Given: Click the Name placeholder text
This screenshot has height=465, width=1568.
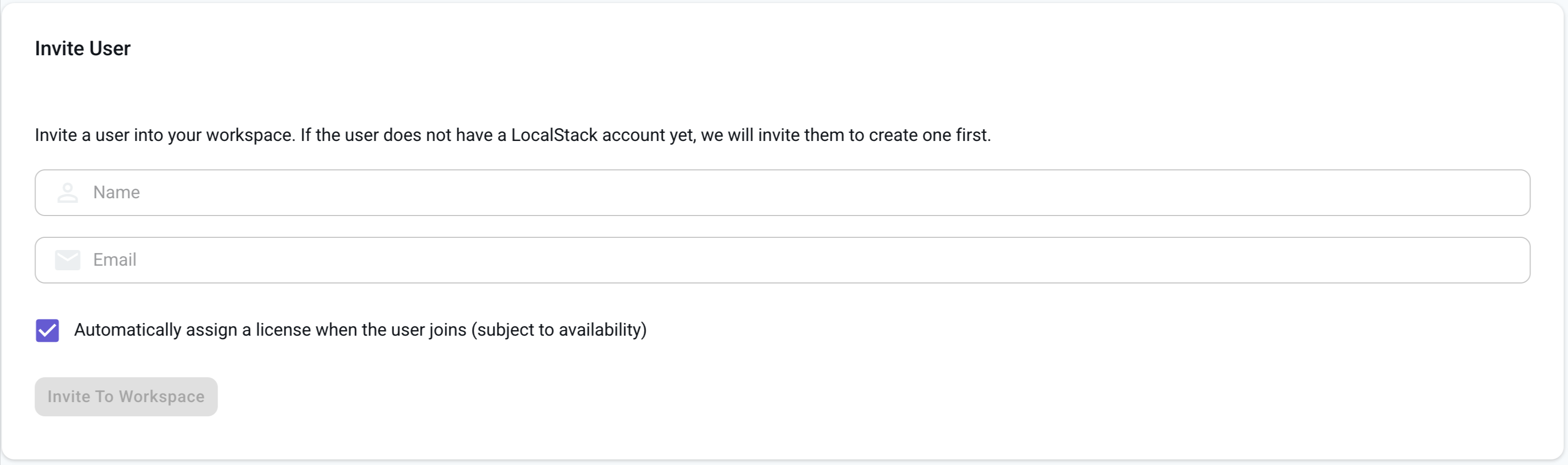Looking at the screenshot, I should coord(117,192).
